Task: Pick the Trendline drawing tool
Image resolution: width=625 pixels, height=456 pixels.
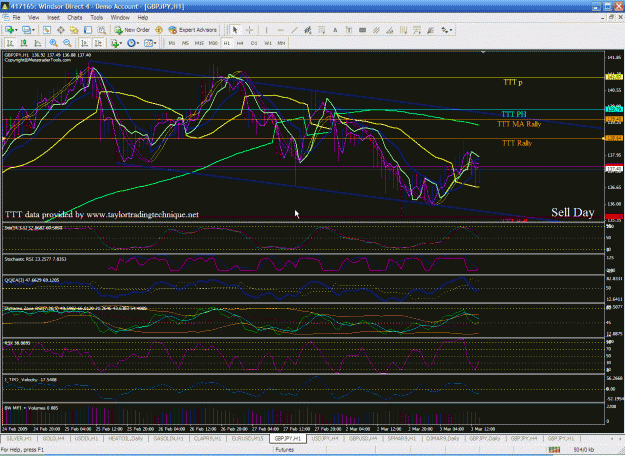Action: pyautogui.click(x=294, y=30)
